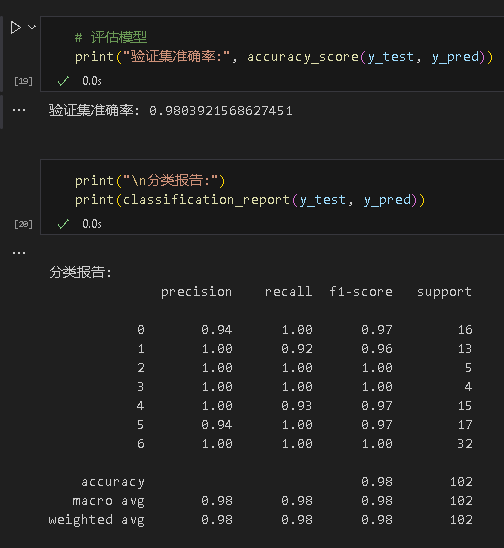Image resolution: width=504 pixels, height=548 pixels.
Task: Click the comment line # 评估模型
Action: coord(111,37)
